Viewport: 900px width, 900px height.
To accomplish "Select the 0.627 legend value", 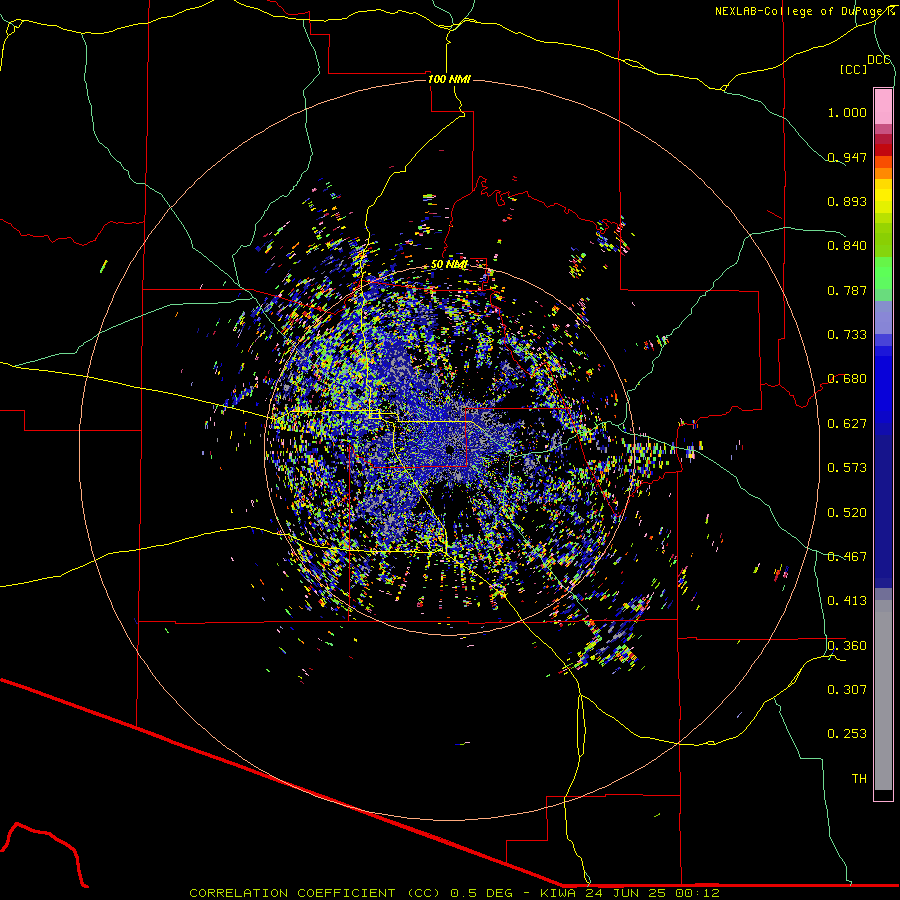I will click(847, 424).
